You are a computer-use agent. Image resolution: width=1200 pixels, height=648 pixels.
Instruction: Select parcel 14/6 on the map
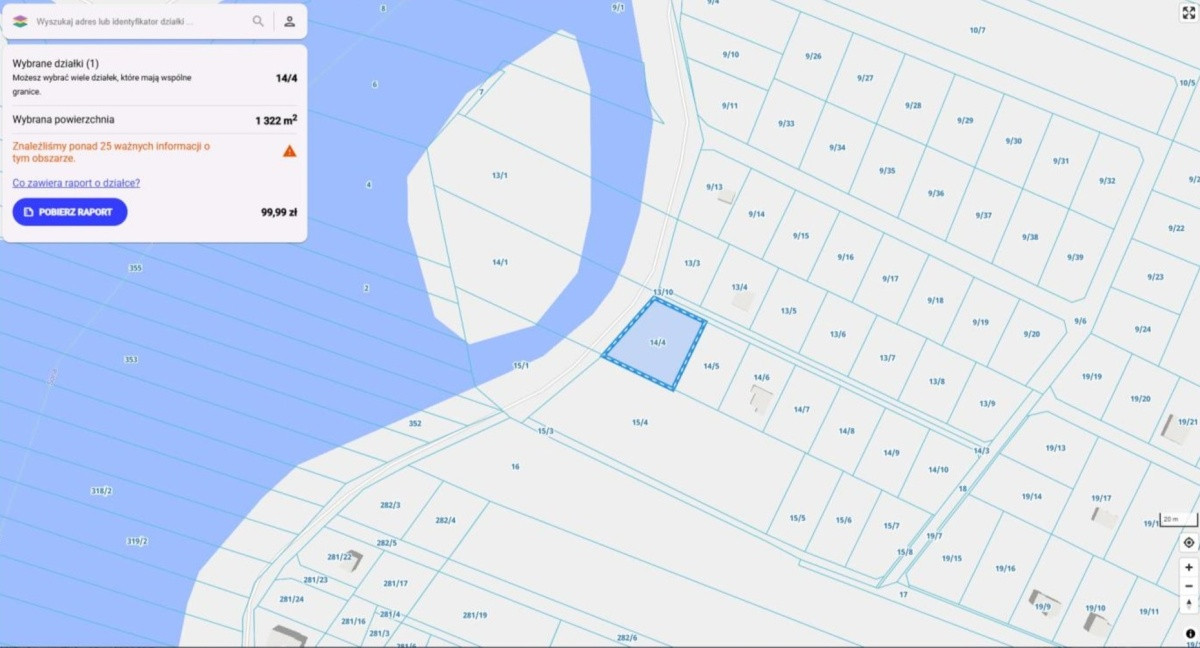tap(761, 378)
